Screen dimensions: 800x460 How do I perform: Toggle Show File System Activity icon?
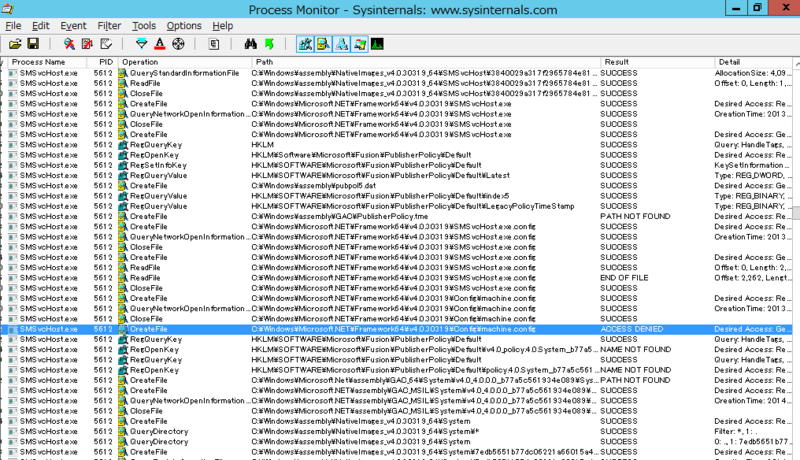tap(323, 44)
